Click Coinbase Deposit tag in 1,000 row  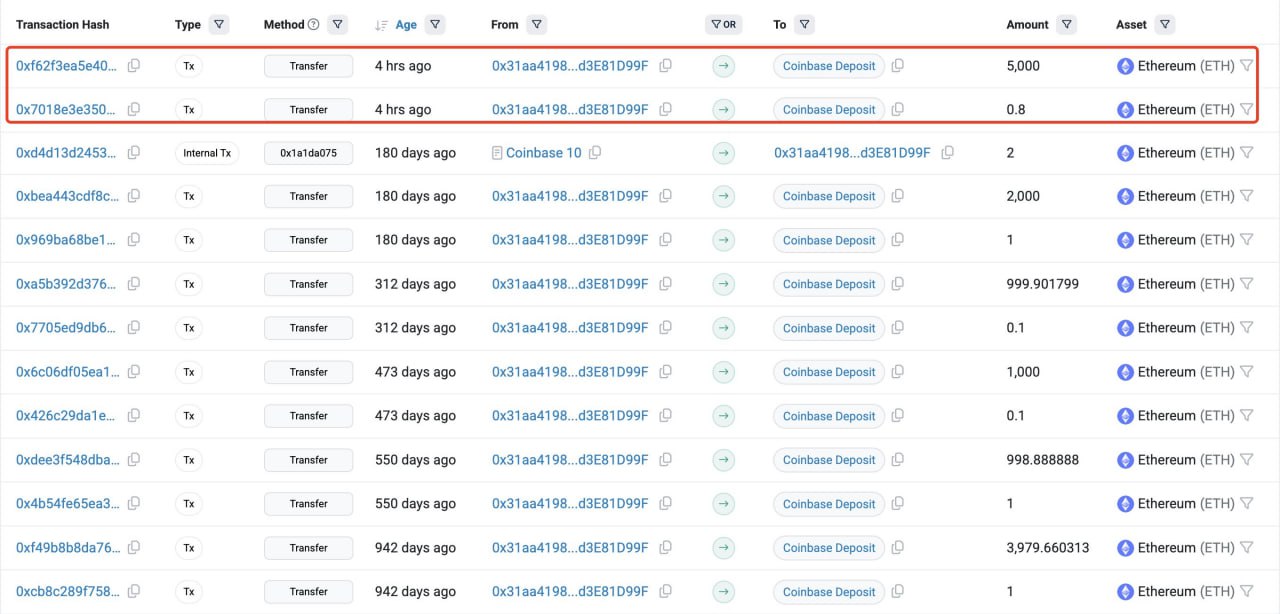829,372
